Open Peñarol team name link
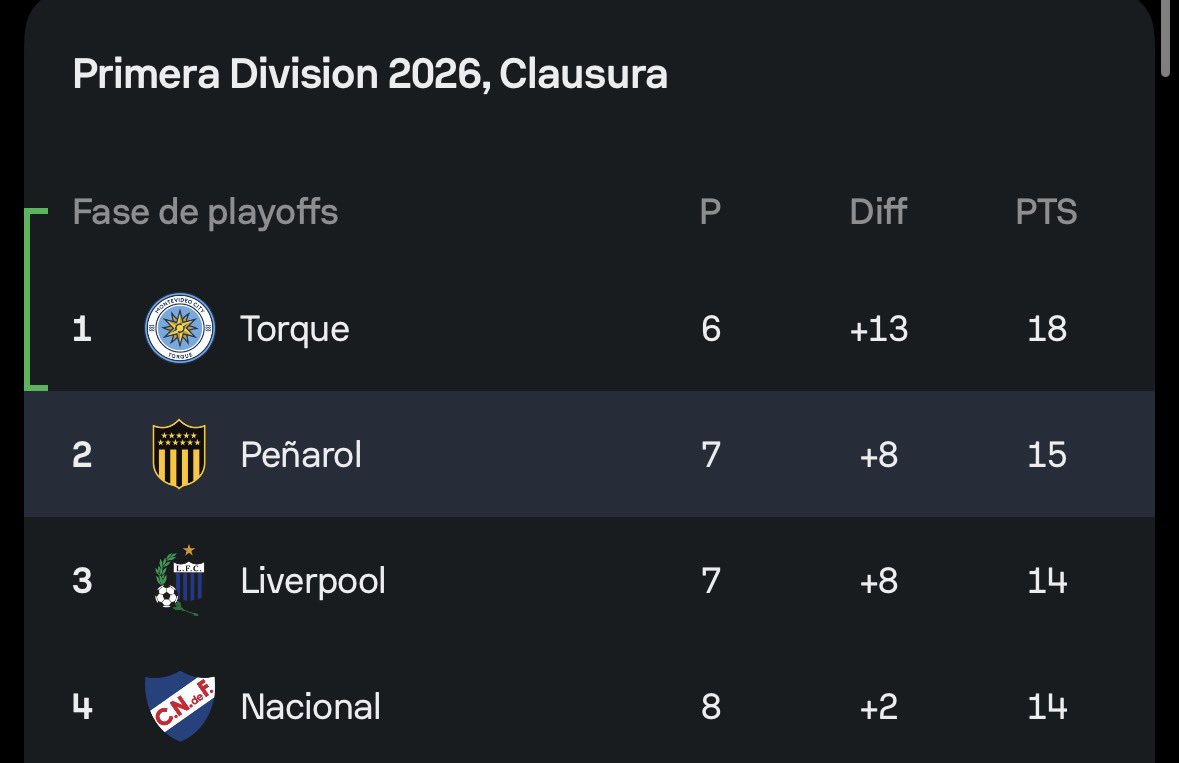1179x763 pixels. [301, 454]
